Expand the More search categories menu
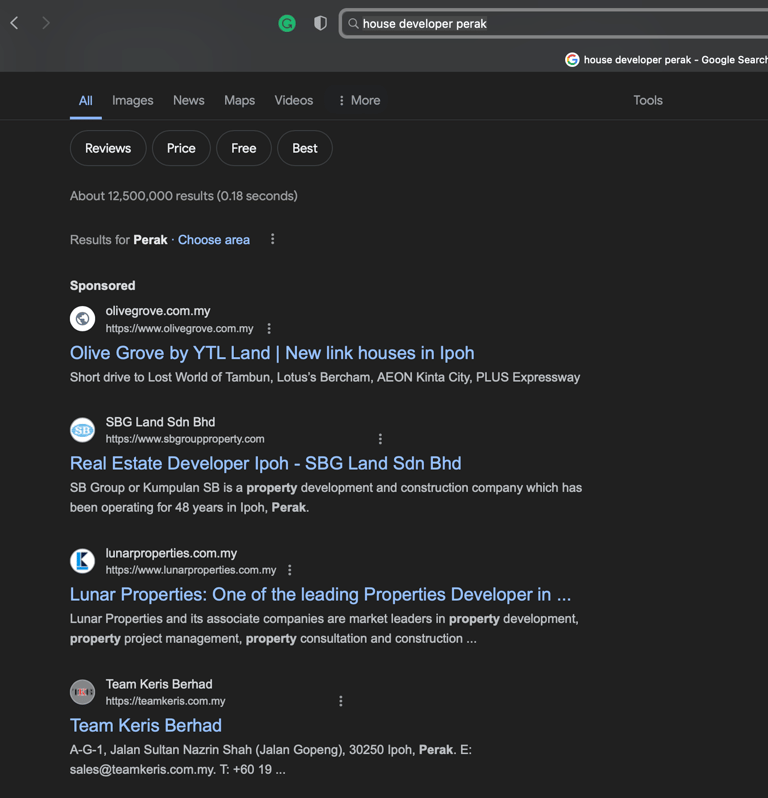The height and width of the screenshot is (798, 768). [x=359, y=101]
